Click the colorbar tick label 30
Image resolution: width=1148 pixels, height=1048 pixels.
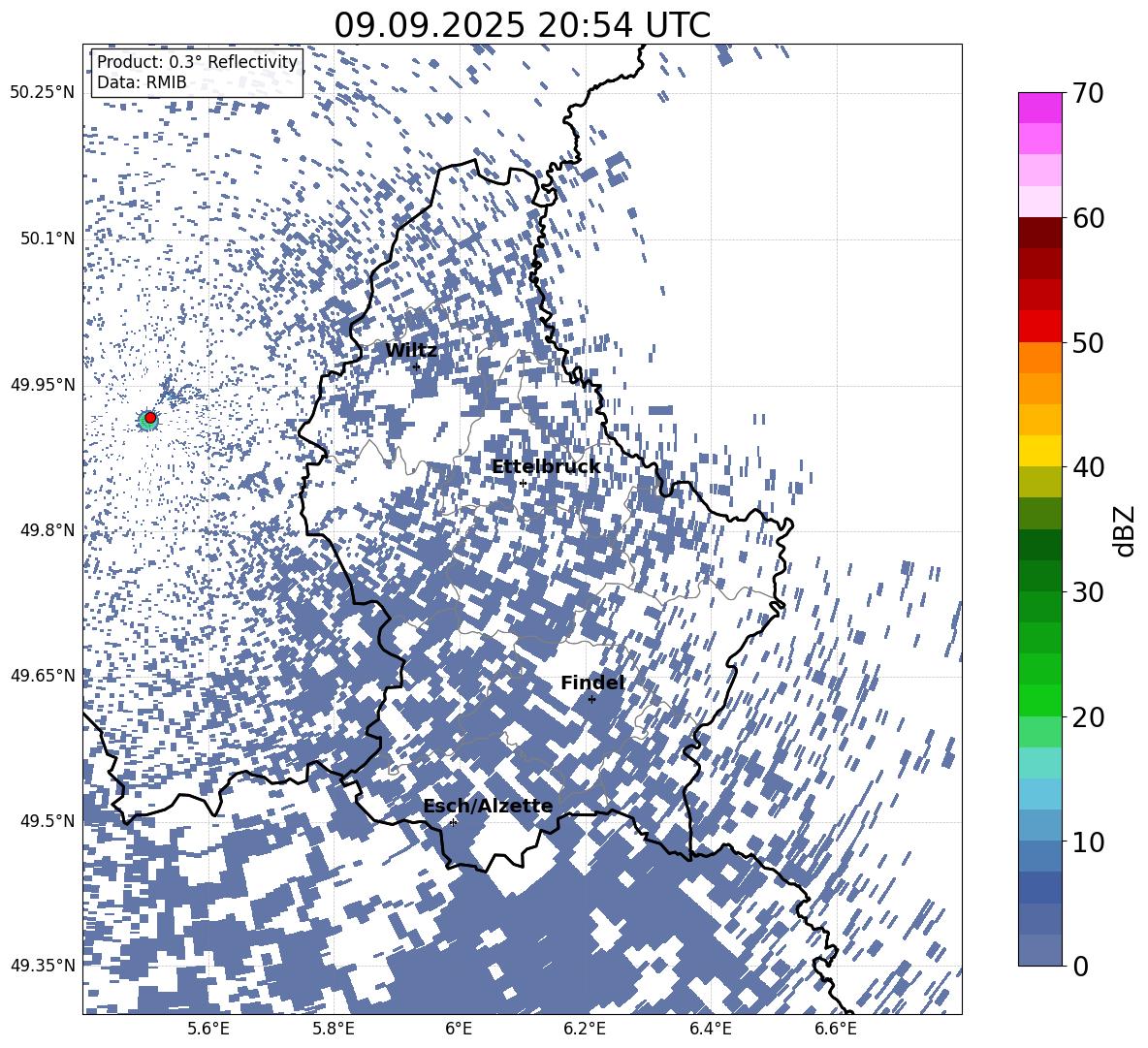click(x=1088, y=592)
